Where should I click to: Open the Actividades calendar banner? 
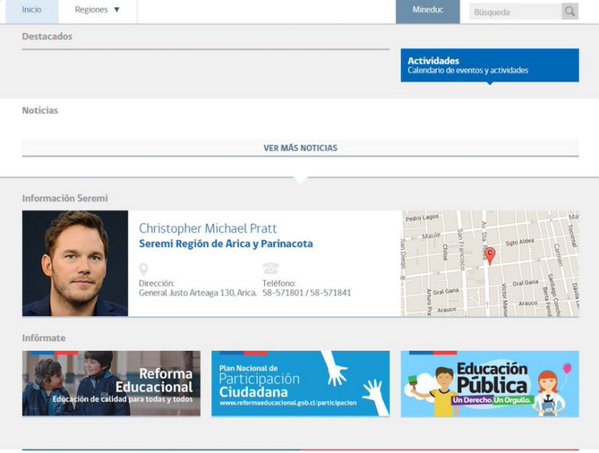(x=490, y=65)
